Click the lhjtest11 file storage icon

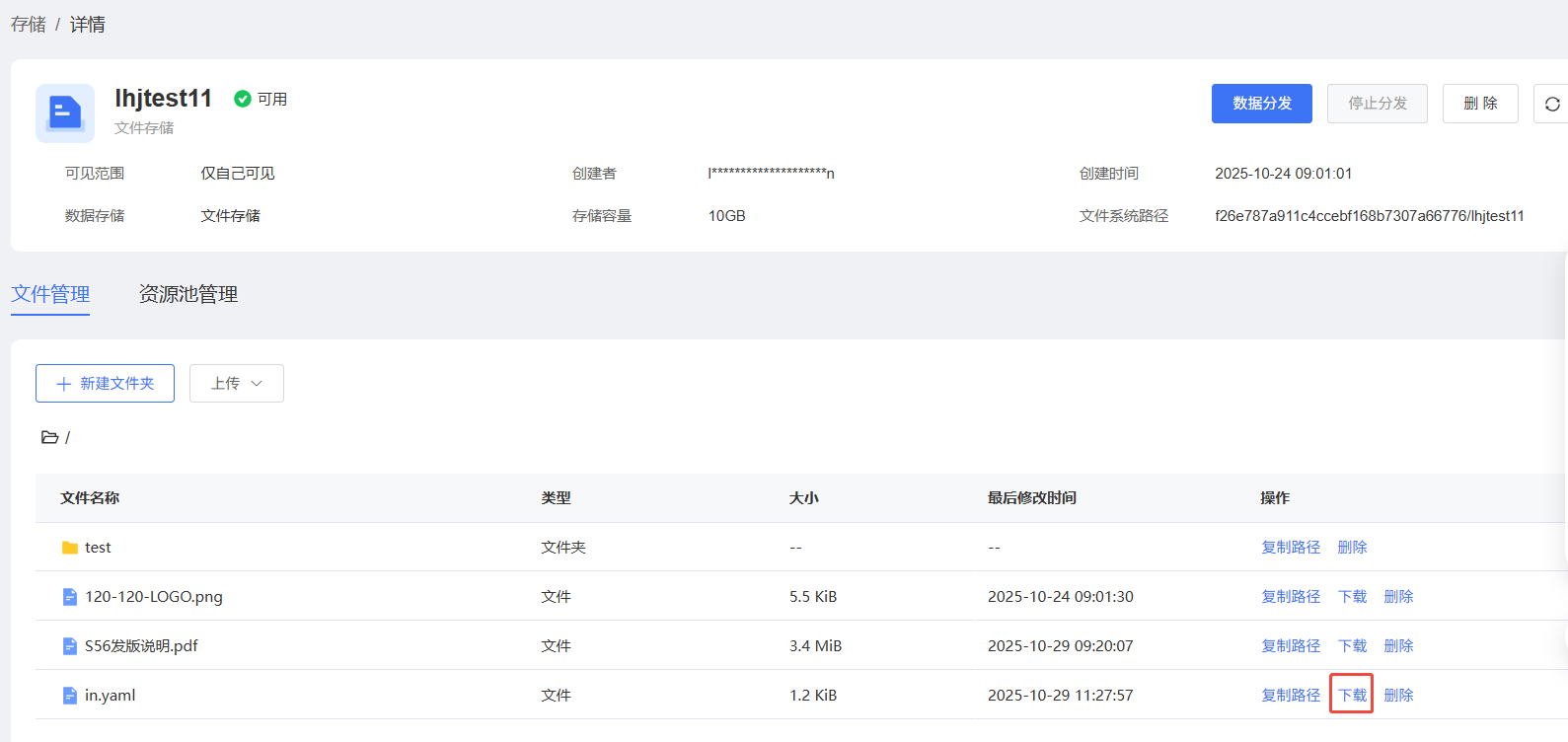[x=65, y=113]
